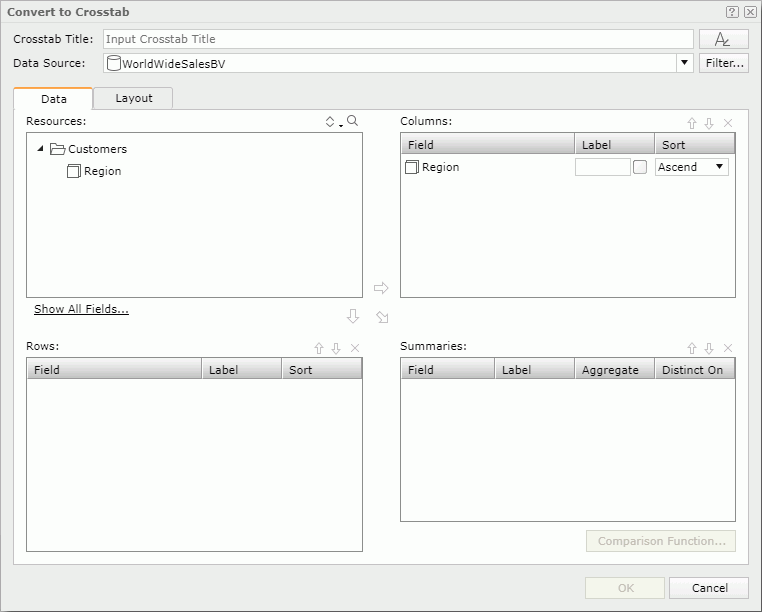Open the Data Source dropdown arrow
Screen dimensions: 762x612
(684, 63)
